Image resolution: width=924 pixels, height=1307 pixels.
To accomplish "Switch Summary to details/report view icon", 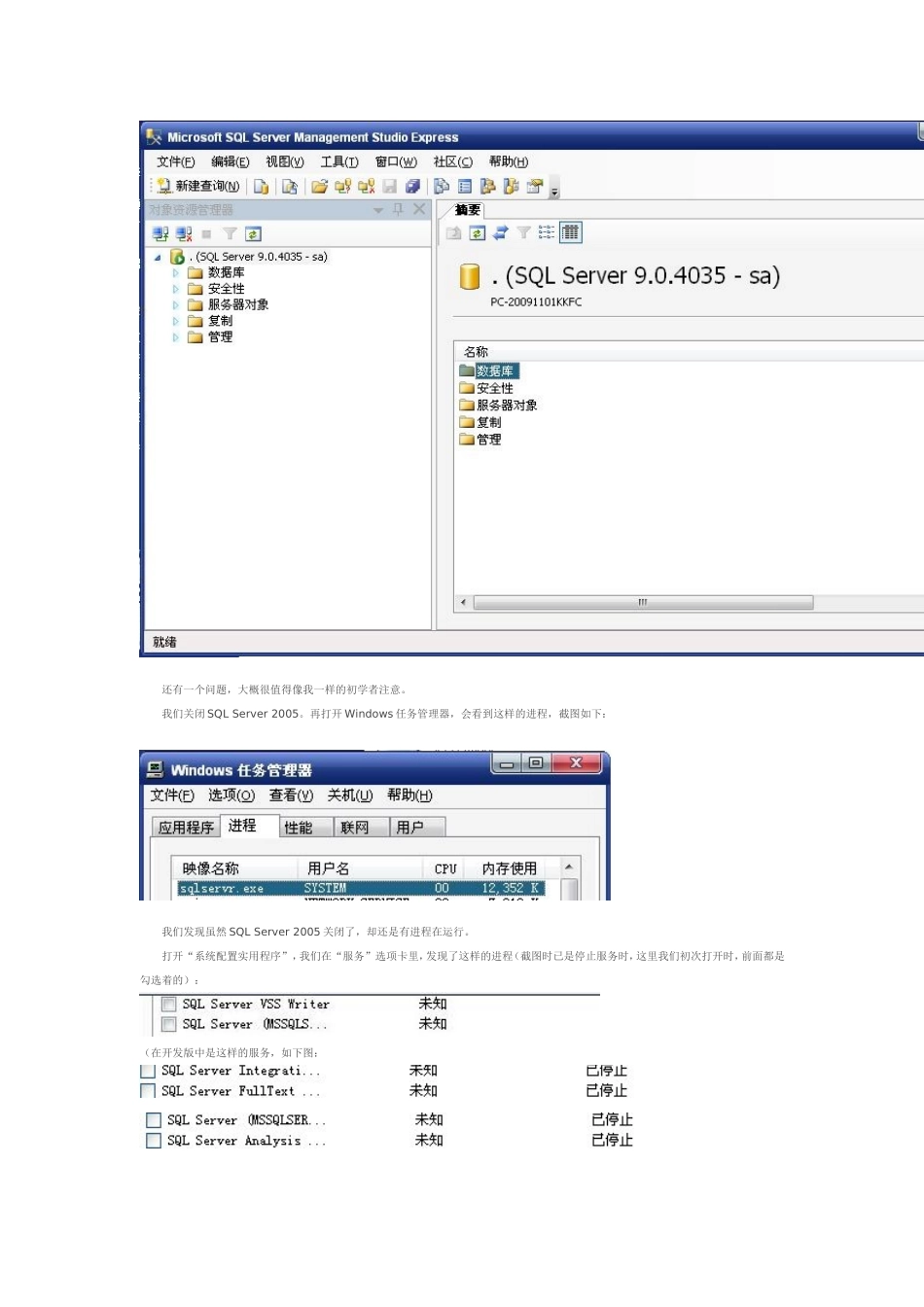I will point(570,232).
